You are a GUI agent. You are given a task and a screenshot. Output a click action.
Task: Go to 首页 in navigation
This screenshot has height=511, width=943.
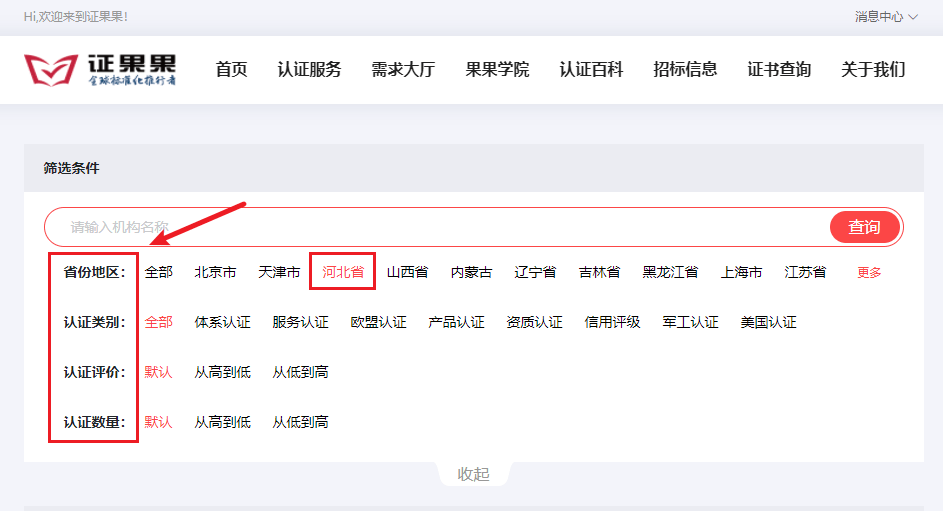(x=231, y=70)
